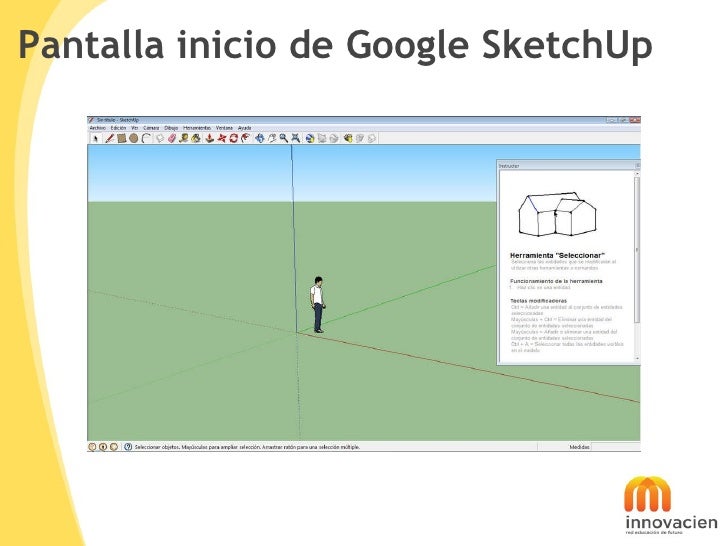This screenshot has width=728, height=546.
Task: Click the question mark help icon
Action: tap(128, 447)
